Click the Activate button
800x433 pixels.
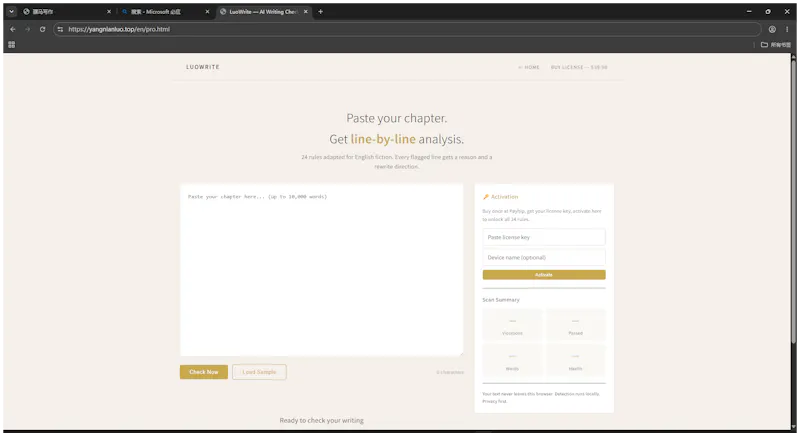pyautogui.click(x=544, y=275)
